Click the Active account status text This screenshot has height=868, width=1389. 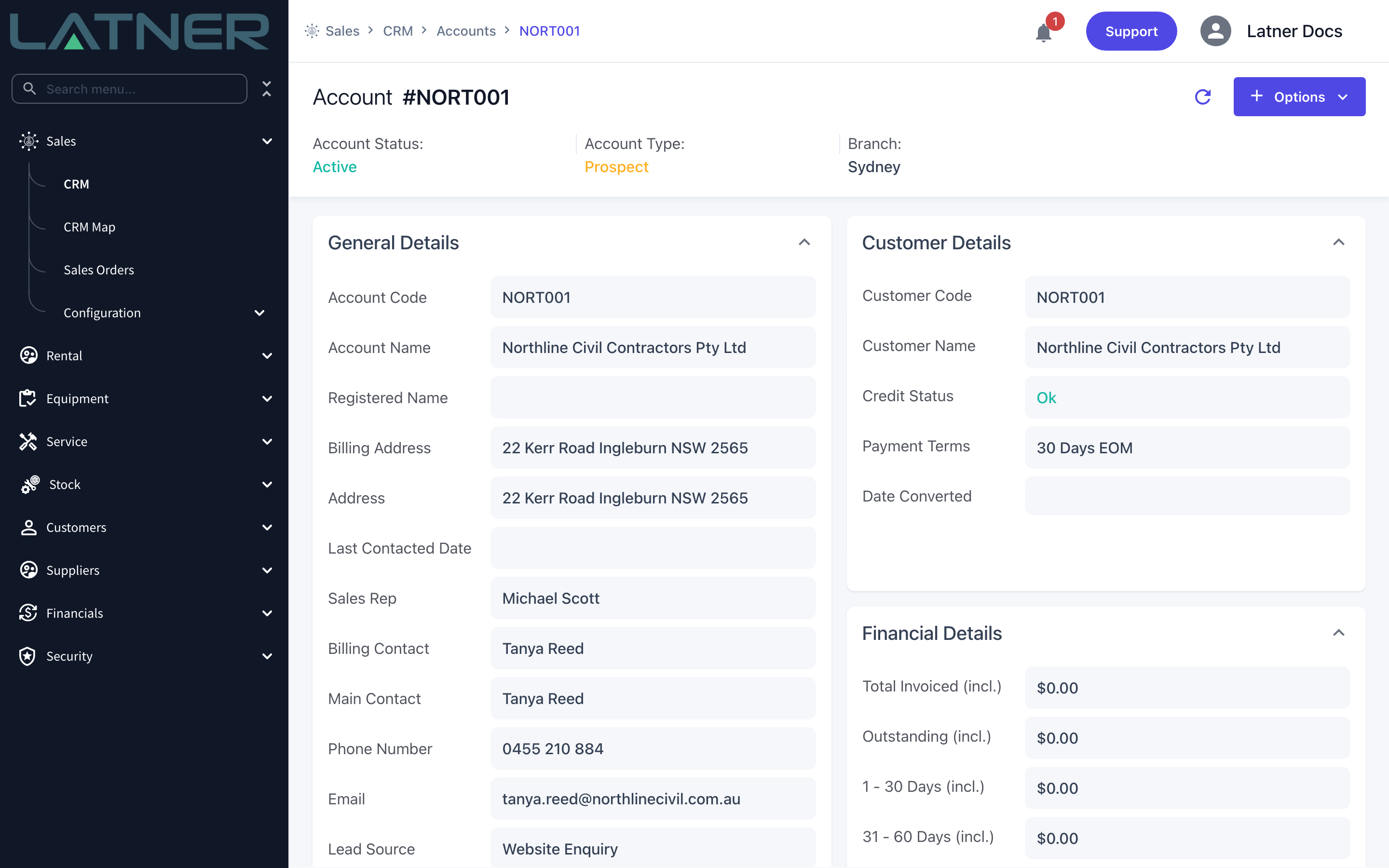(x=335, y=166)
